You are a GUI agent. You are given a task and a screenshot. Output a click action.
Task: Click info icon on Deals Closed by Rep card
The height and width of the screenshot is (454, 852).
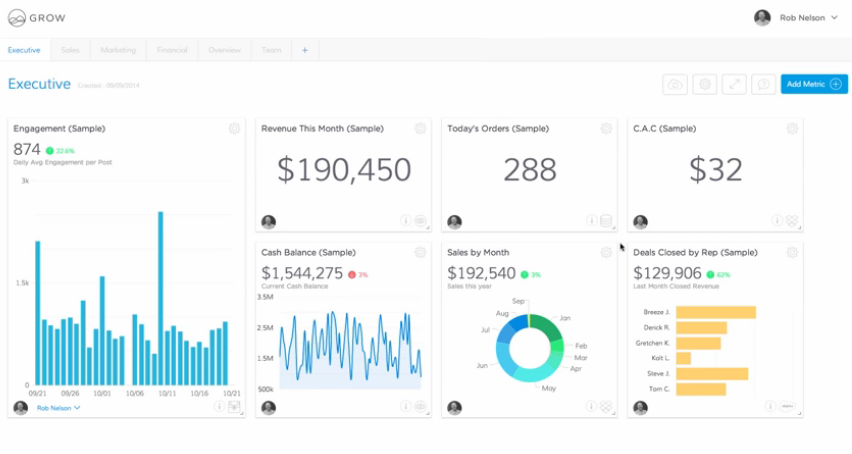[771, 407]
